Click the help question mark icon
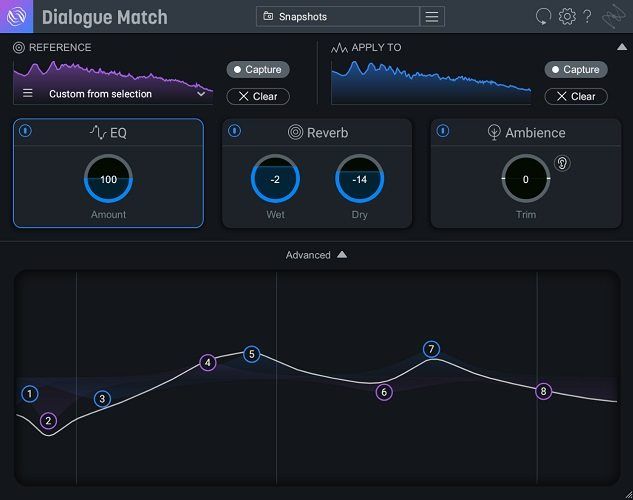This screenshot has height=500, width=633. pyautogui.click(x=587, y=16)
